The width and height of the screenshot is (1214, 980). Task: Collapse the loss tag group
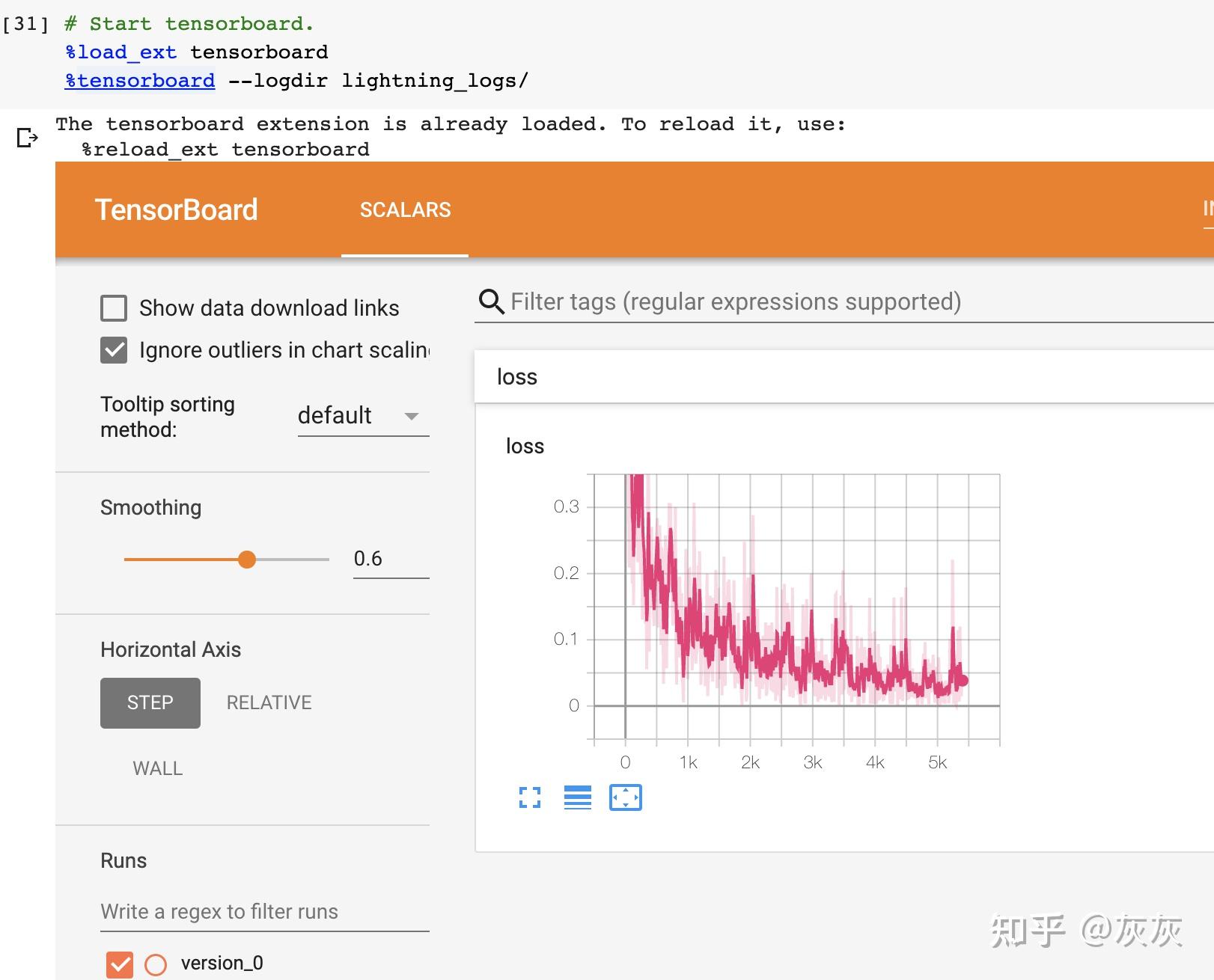click(x=518, y=377)
